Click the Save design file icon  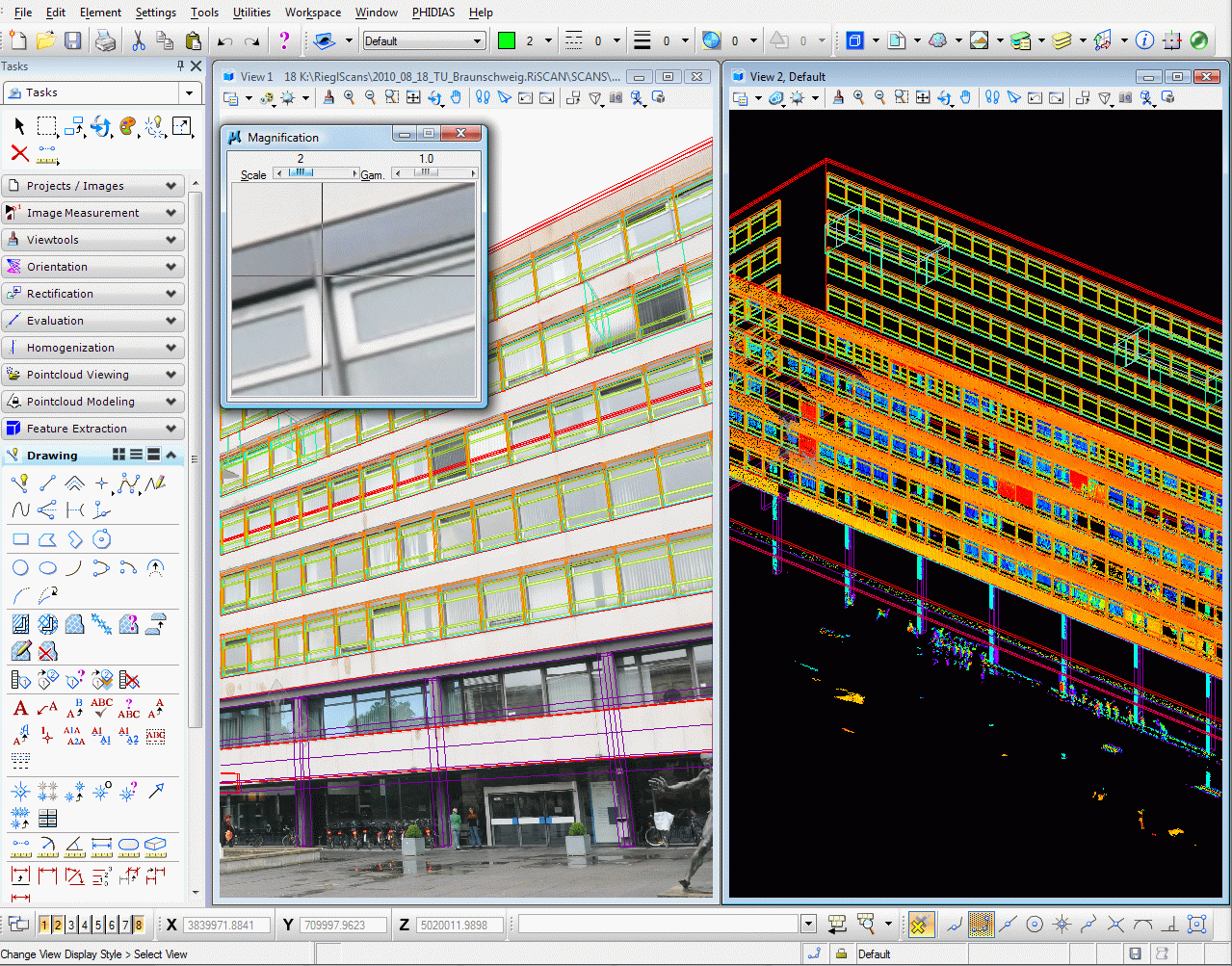[72, 40]
